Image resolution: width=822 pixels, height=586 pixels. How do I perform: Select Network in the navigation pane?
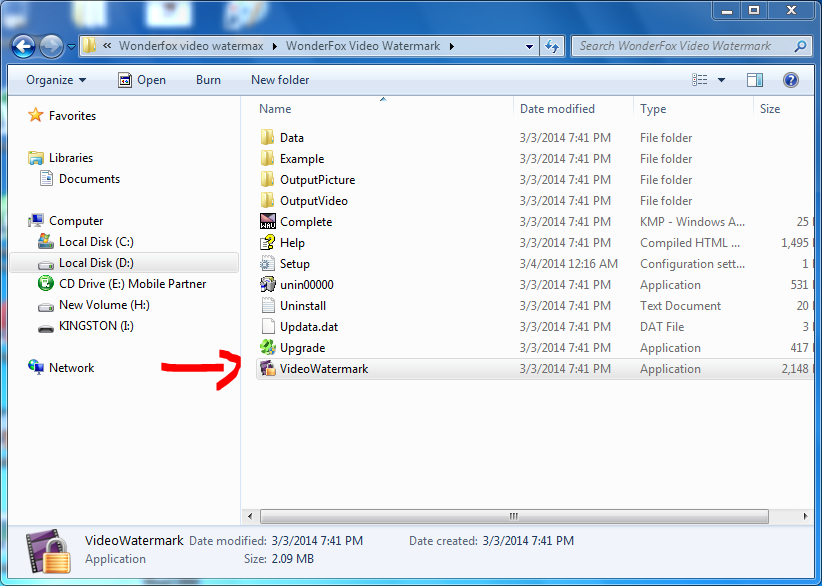(71, 367)
